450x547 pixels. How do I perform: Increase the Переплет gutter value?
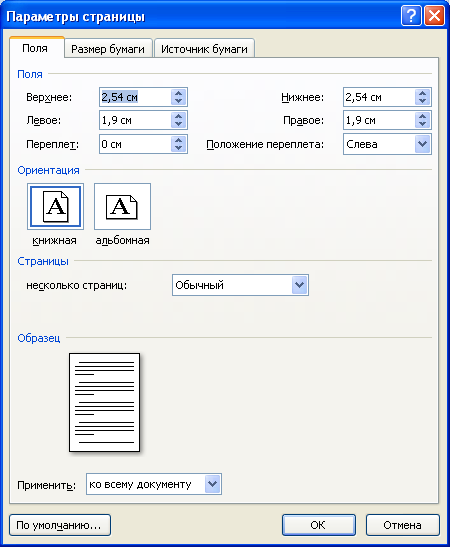(x=179, y=140)
